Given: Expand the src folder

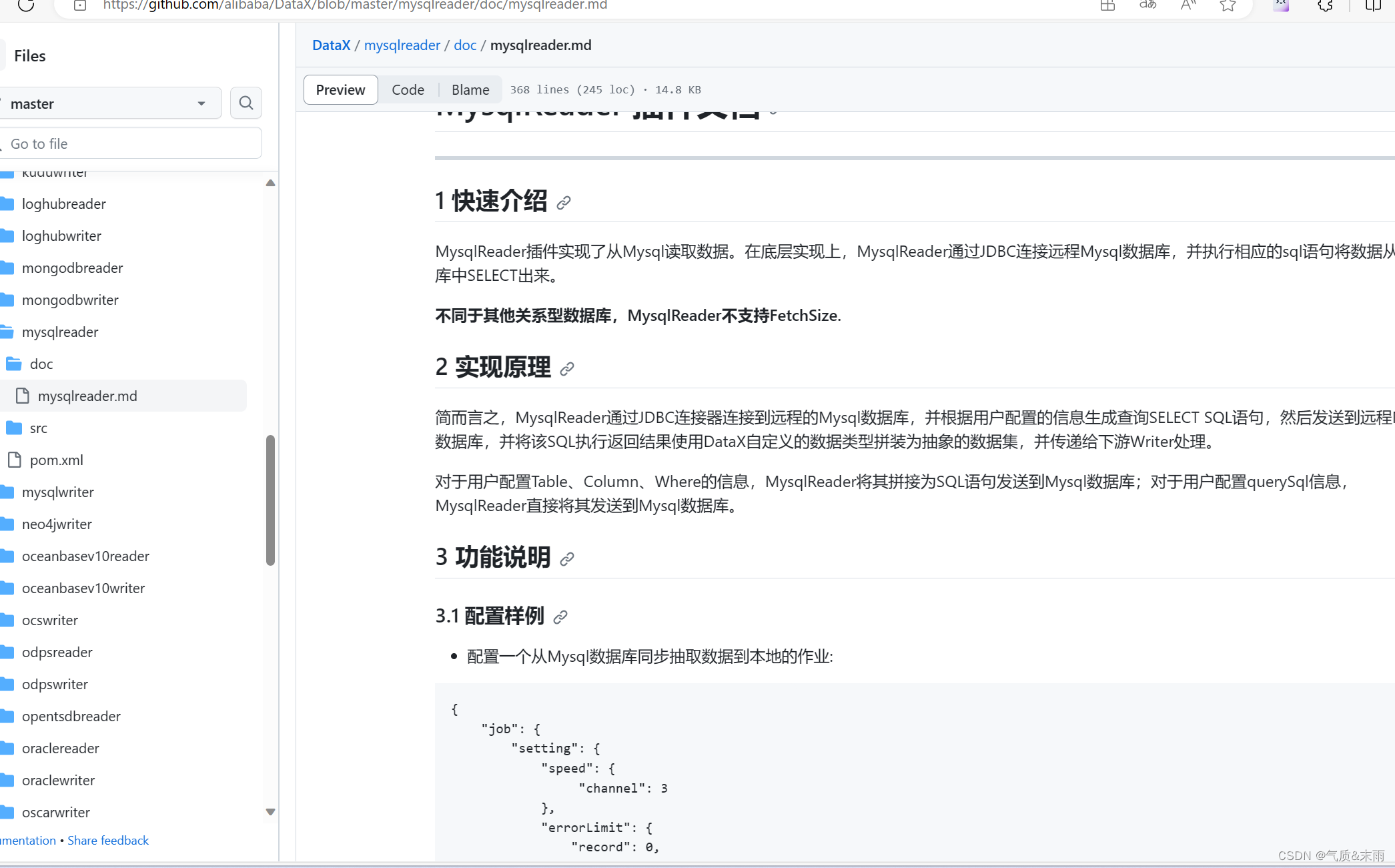Looking at the screenshot, I should tap(39, 428).
